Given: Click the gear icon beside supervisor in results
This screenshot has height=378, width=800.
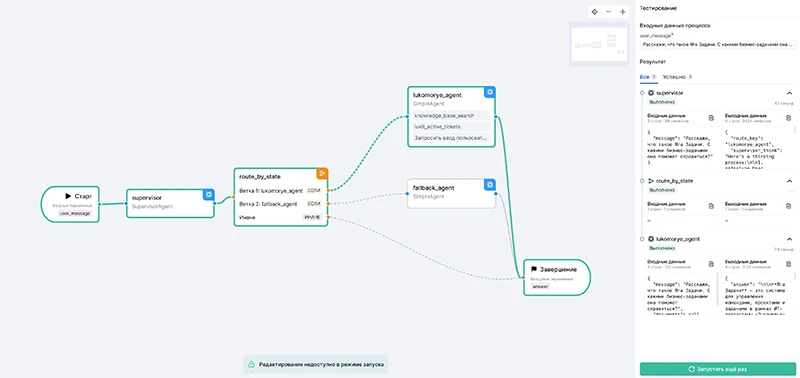Looking at the screenshot, I should [651, 93].
